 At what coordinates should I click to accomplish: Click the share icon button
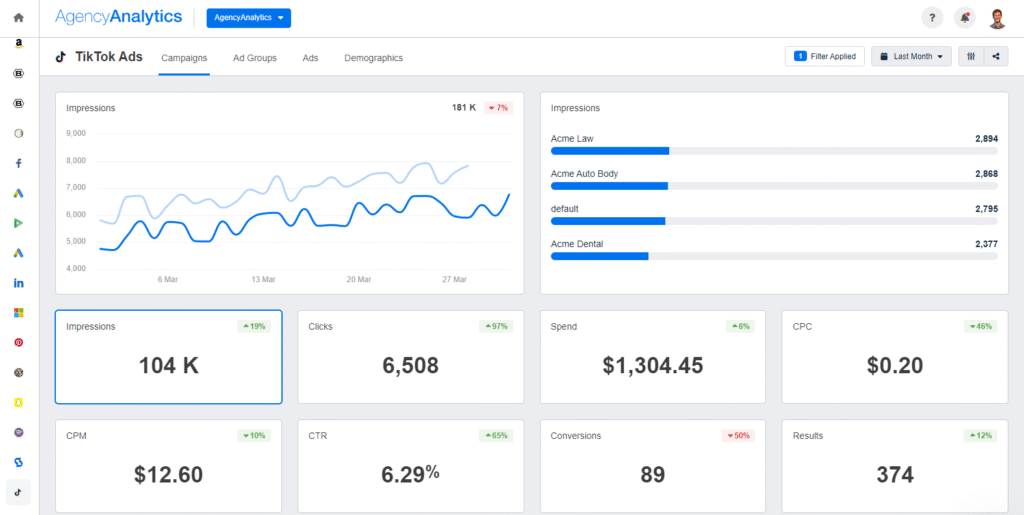[996, 56]
